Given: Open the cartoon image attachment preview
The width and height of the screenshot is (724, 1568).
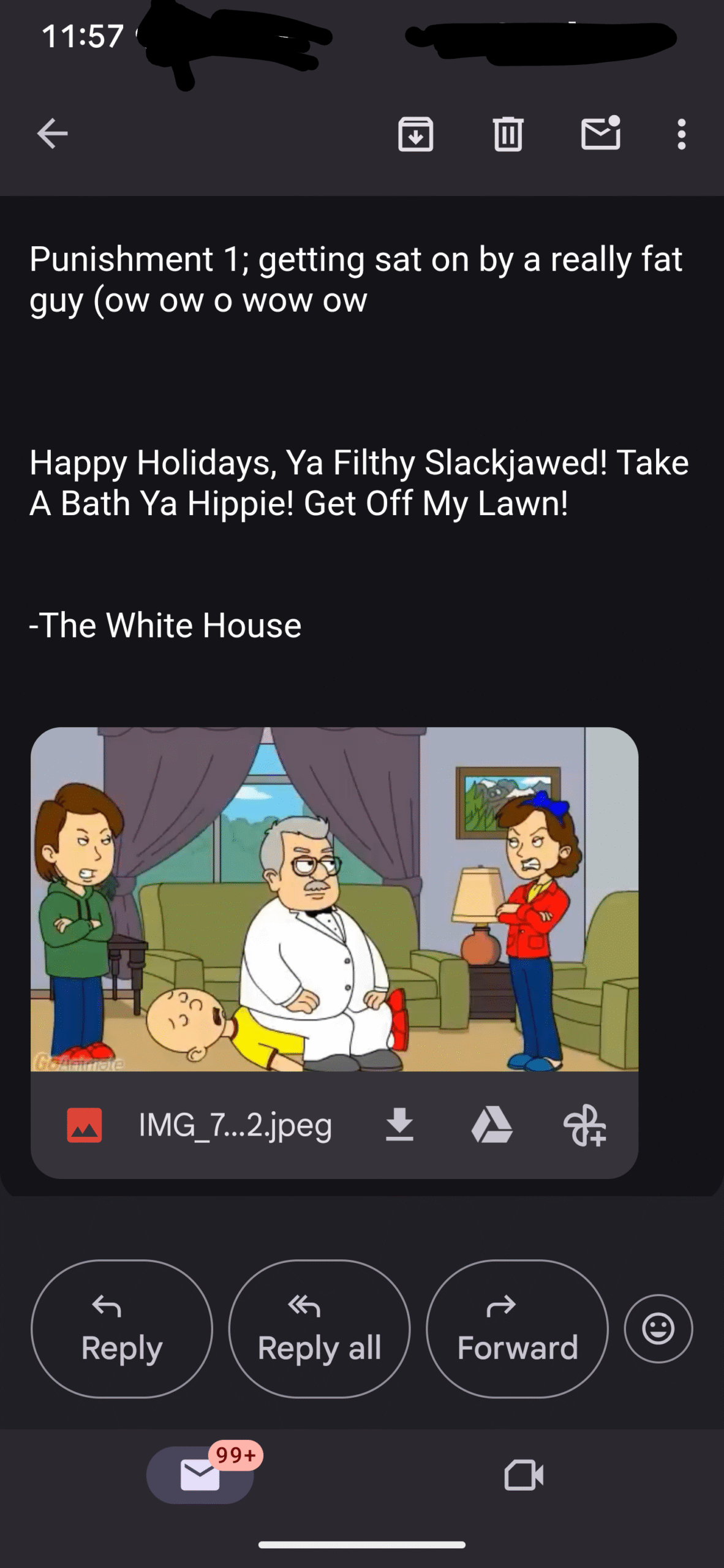Looking at the screenshot, I should coord(334,899).
